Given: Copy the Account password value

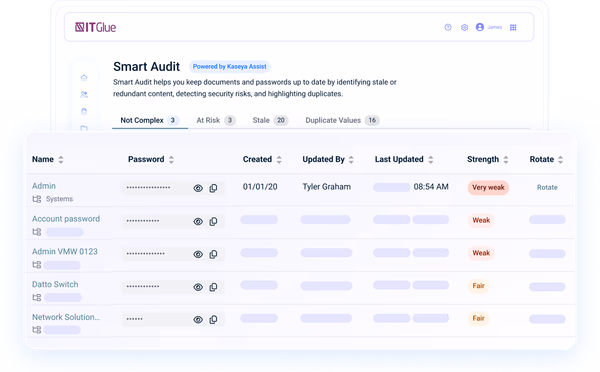Looking at the screenshot, I should point(213,221).
